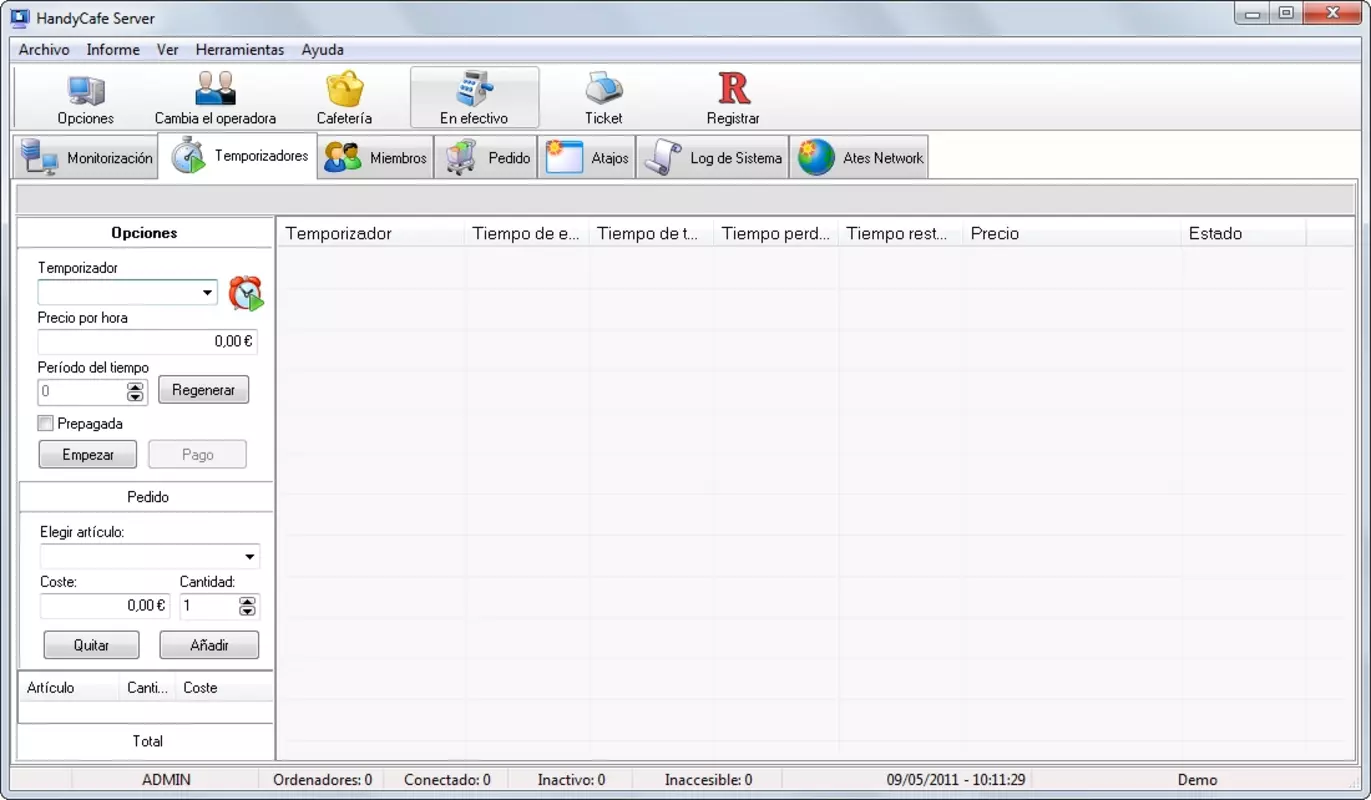Click the Total label
1371x800 pixels.
click(x=148, y=741)
